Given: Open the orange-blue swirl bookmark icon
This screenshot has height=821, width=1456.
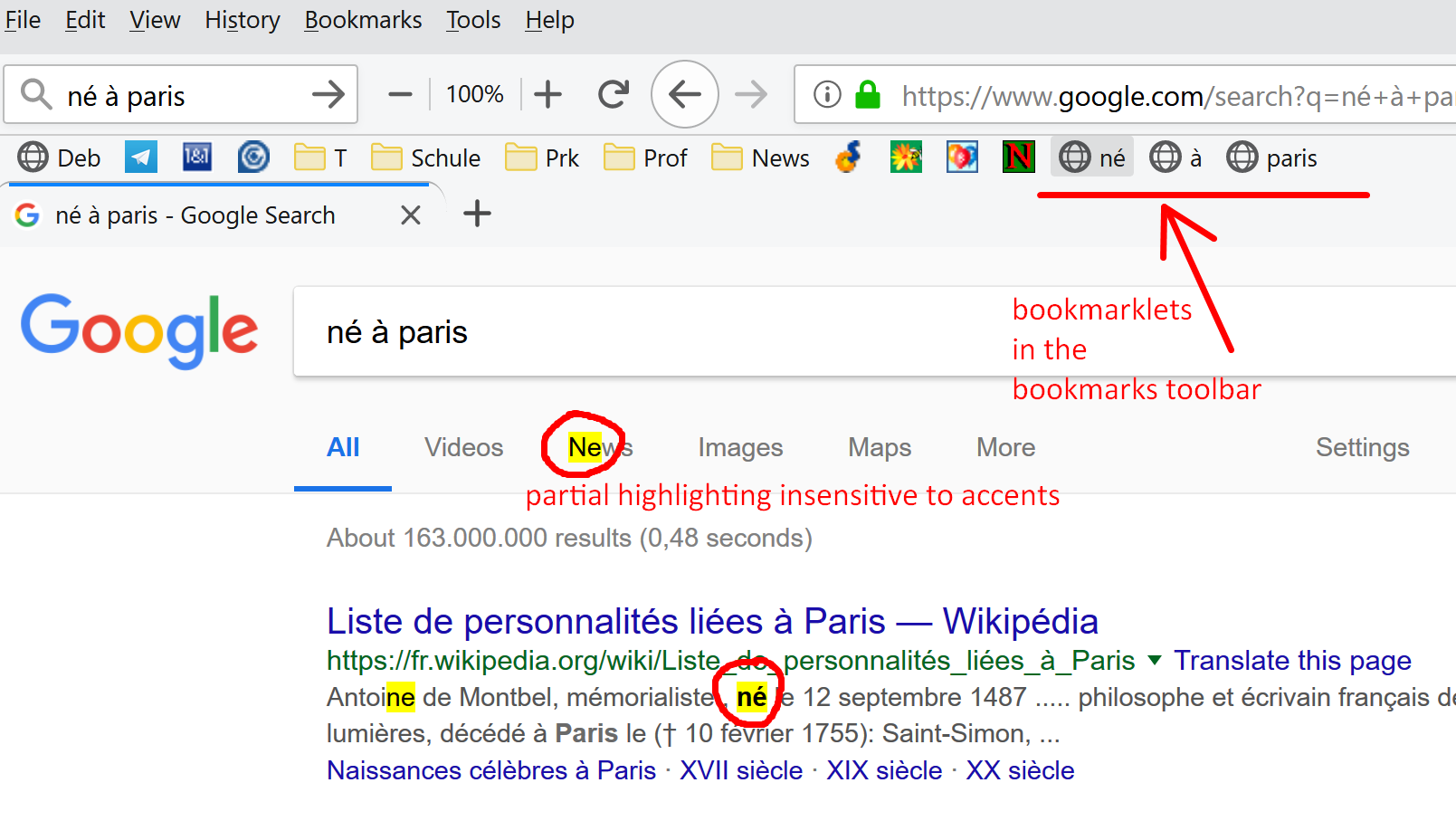Looking at the screenshot, I should point(849,158).
